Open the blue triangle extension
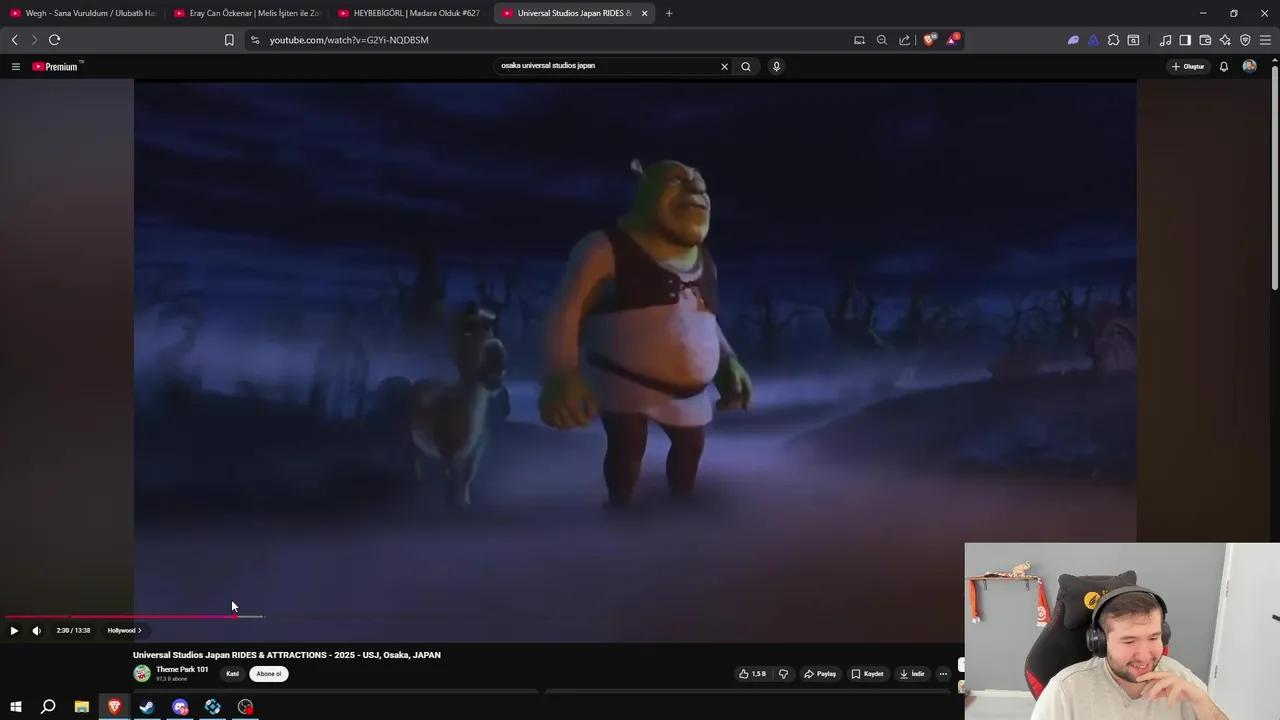Viewport: 1280px width, 720px height. pos(1093,40)
